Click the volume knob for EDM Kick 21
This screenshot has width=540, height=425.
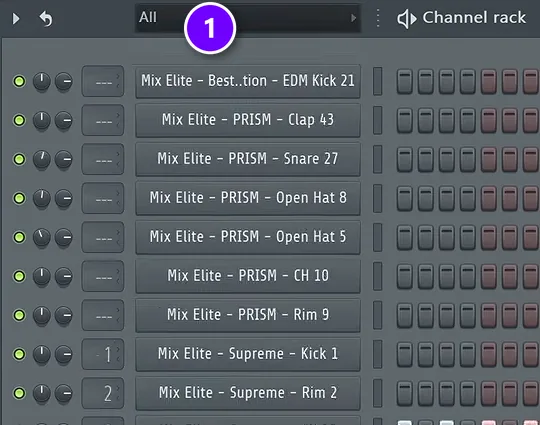point(64,82)
